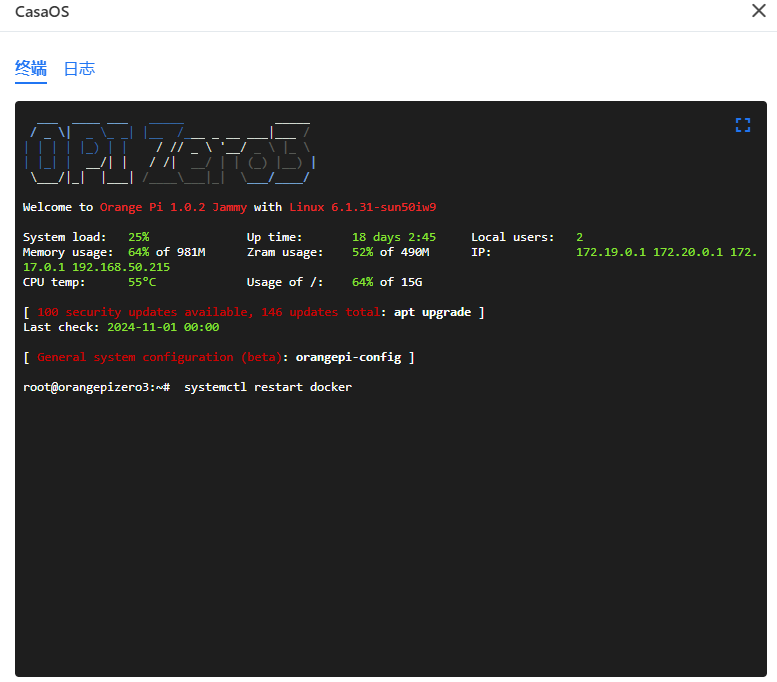Click the System load value 25%
This screenshot has width=777, height=682.
pos(139,237)
